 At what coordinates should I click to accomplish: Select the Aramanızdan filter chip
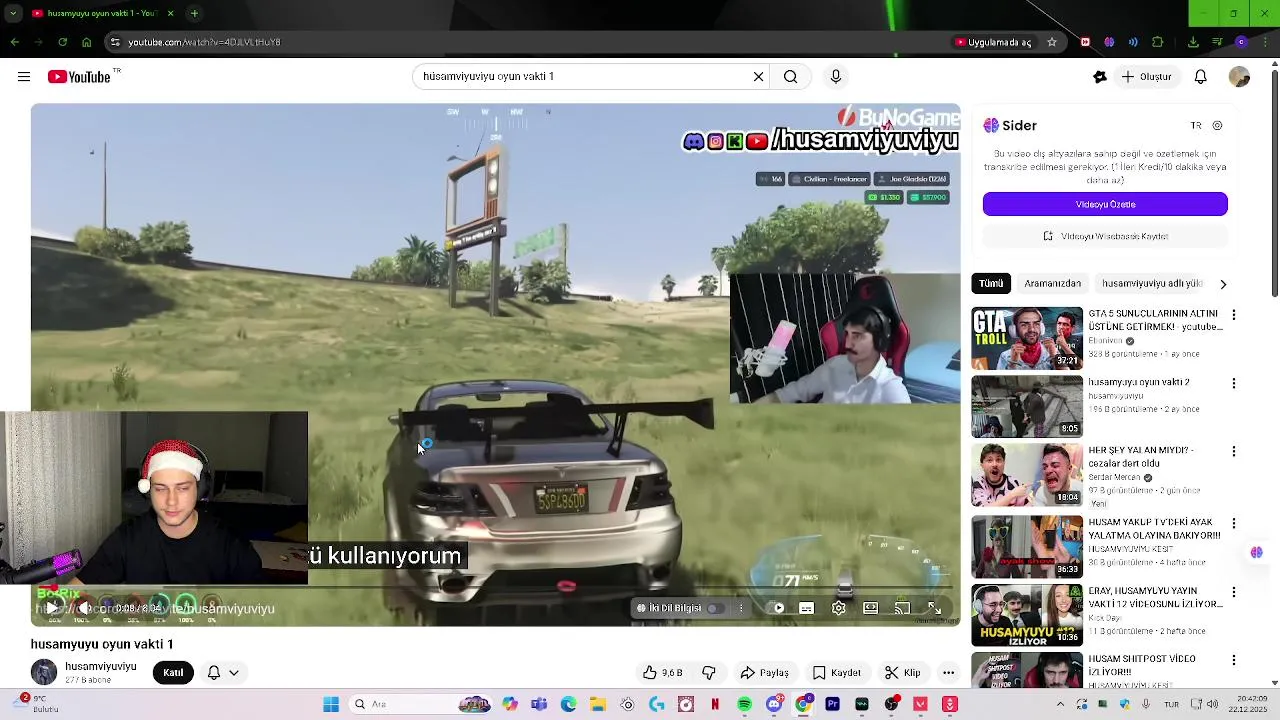1052,283
